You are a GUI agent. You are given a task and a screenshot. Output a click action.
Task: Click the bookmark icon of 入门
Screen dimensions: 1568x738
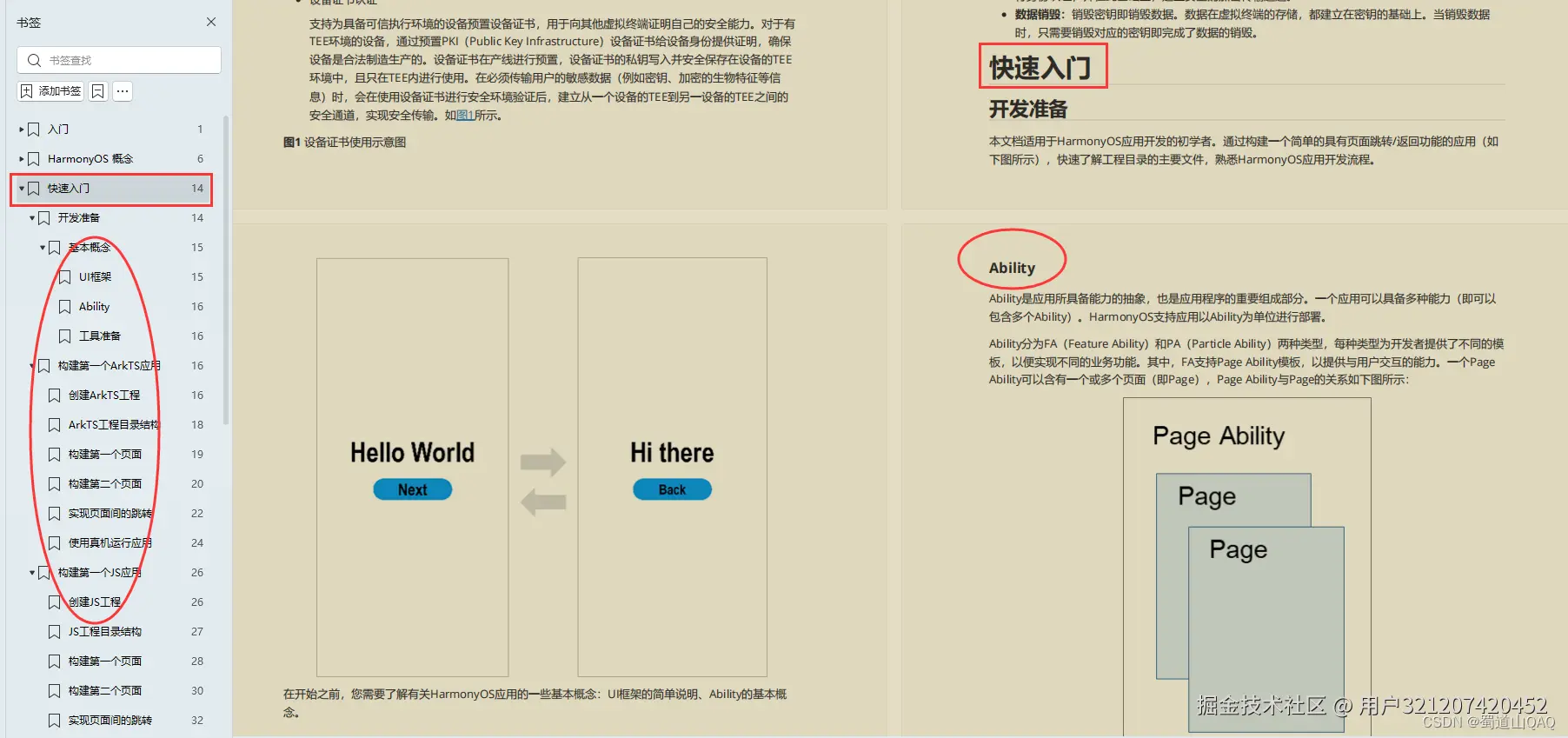[x=34, y=130]
